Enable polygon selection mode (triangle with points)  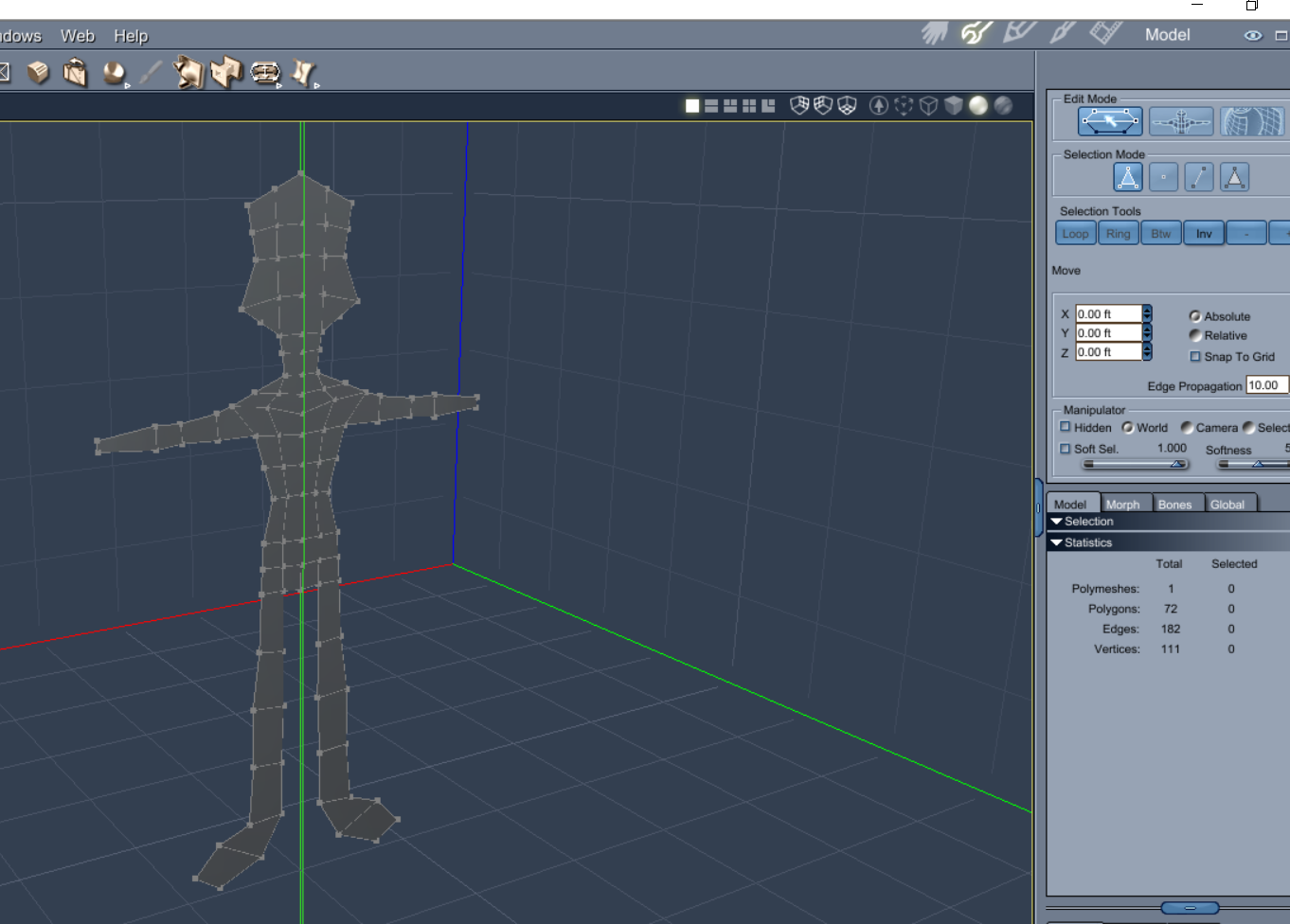tap(1127, 177)
